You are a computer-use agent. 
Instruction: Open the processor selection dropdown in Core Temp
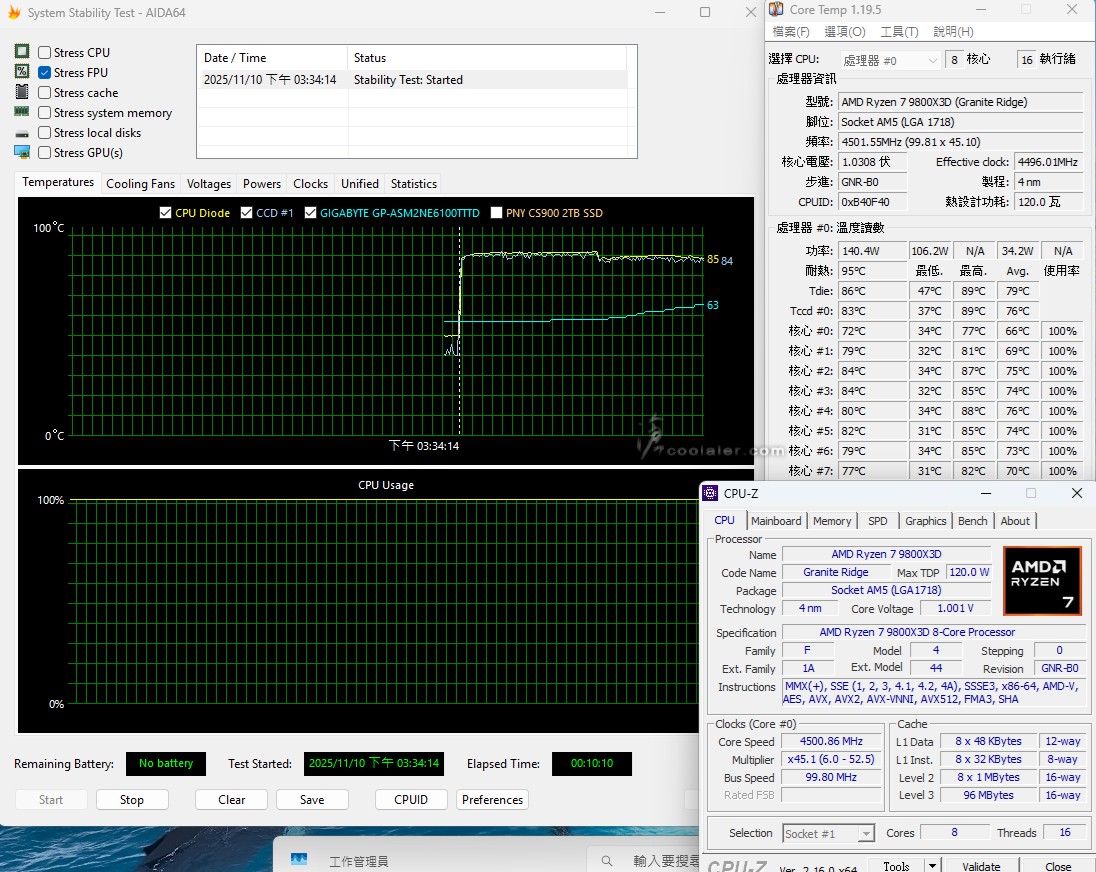890,60
